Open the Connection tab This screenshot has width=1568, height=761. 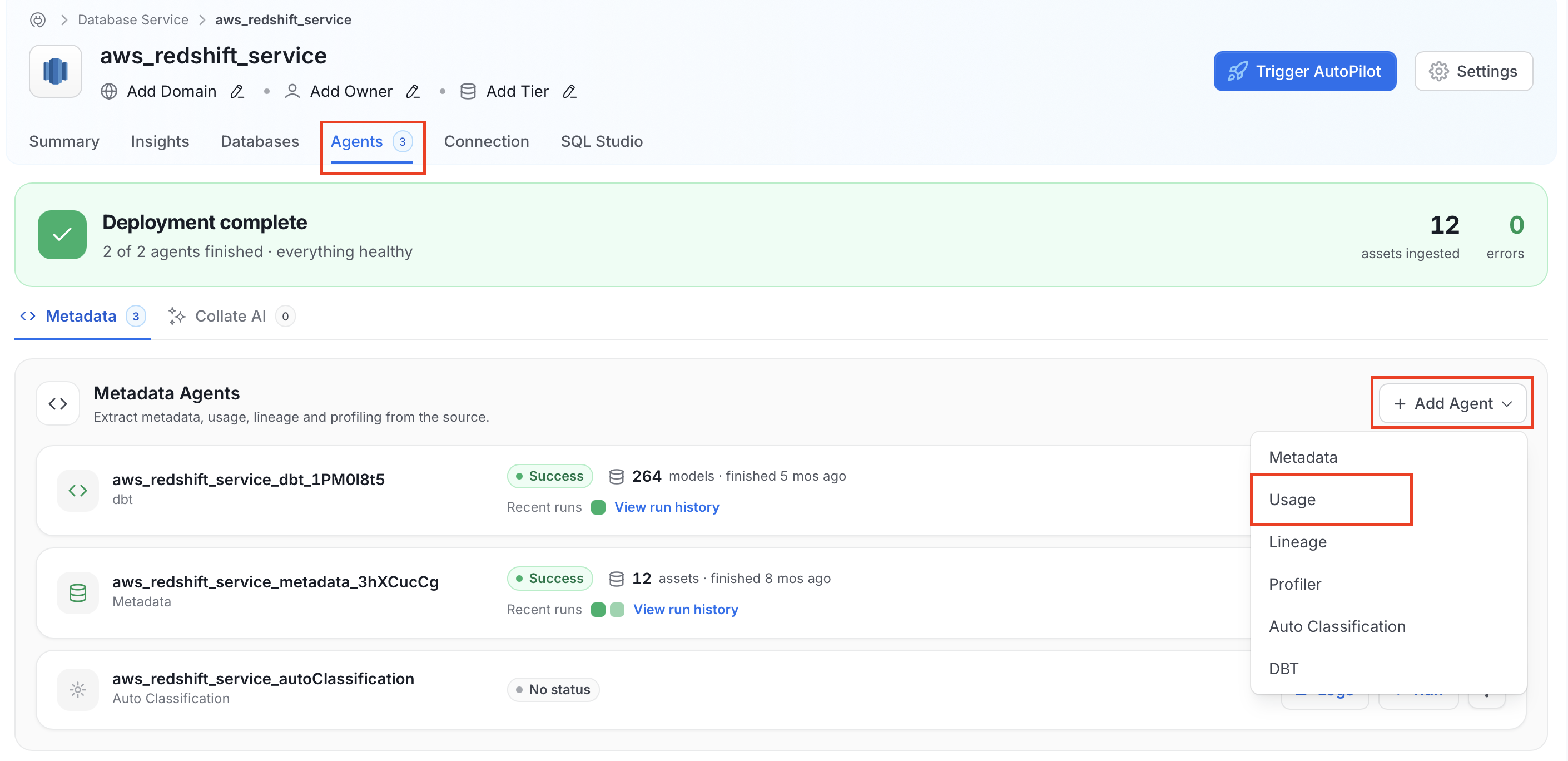[x=487, y=141]
